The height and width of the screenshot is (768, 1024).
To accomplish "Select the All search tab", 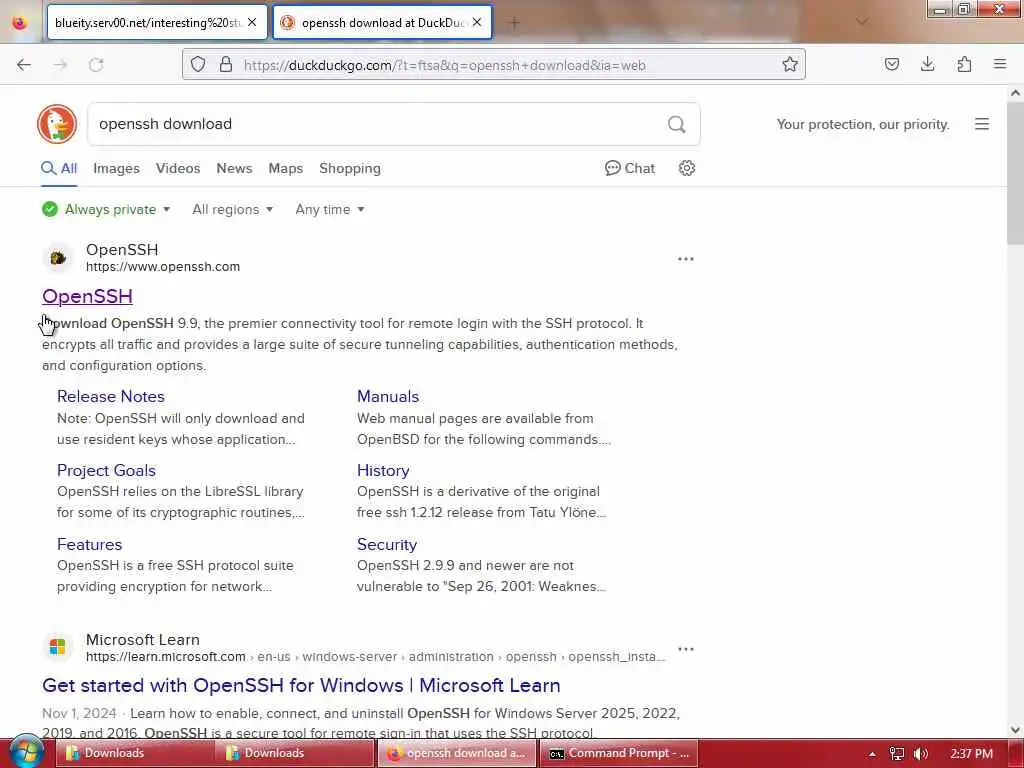I will [59, 168].
